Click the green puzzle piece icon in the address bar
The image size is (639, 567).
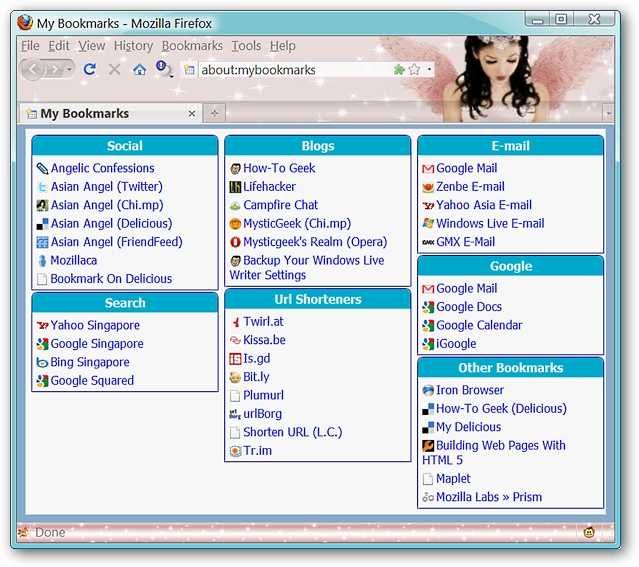coord(399,70)
